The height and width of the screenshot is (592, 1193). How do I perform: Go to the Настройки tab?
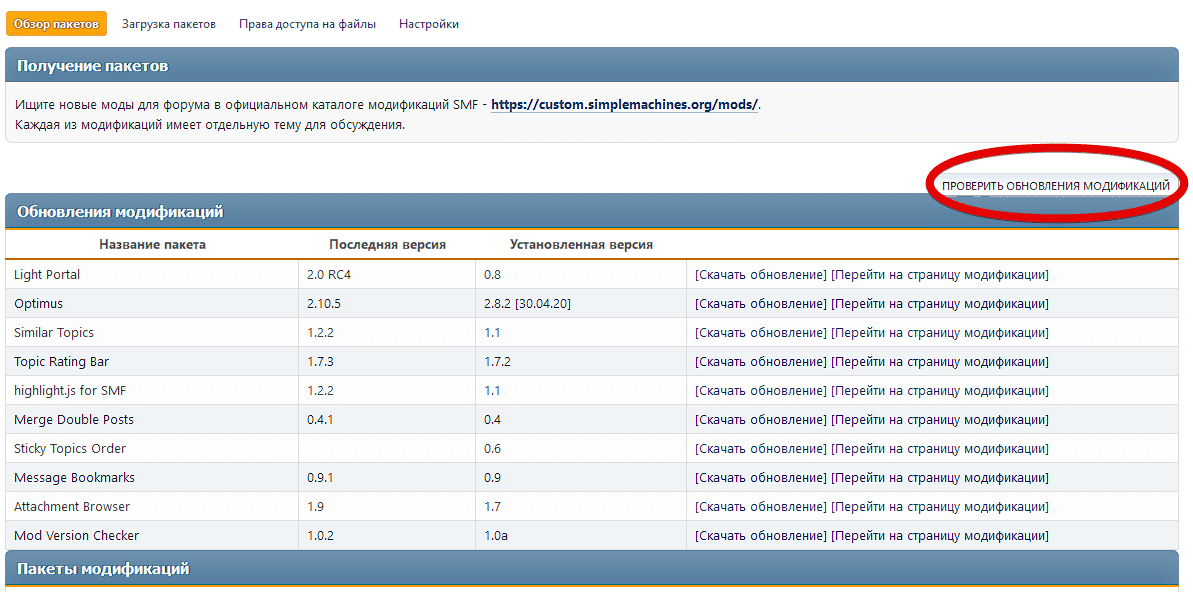coord(428,24)
